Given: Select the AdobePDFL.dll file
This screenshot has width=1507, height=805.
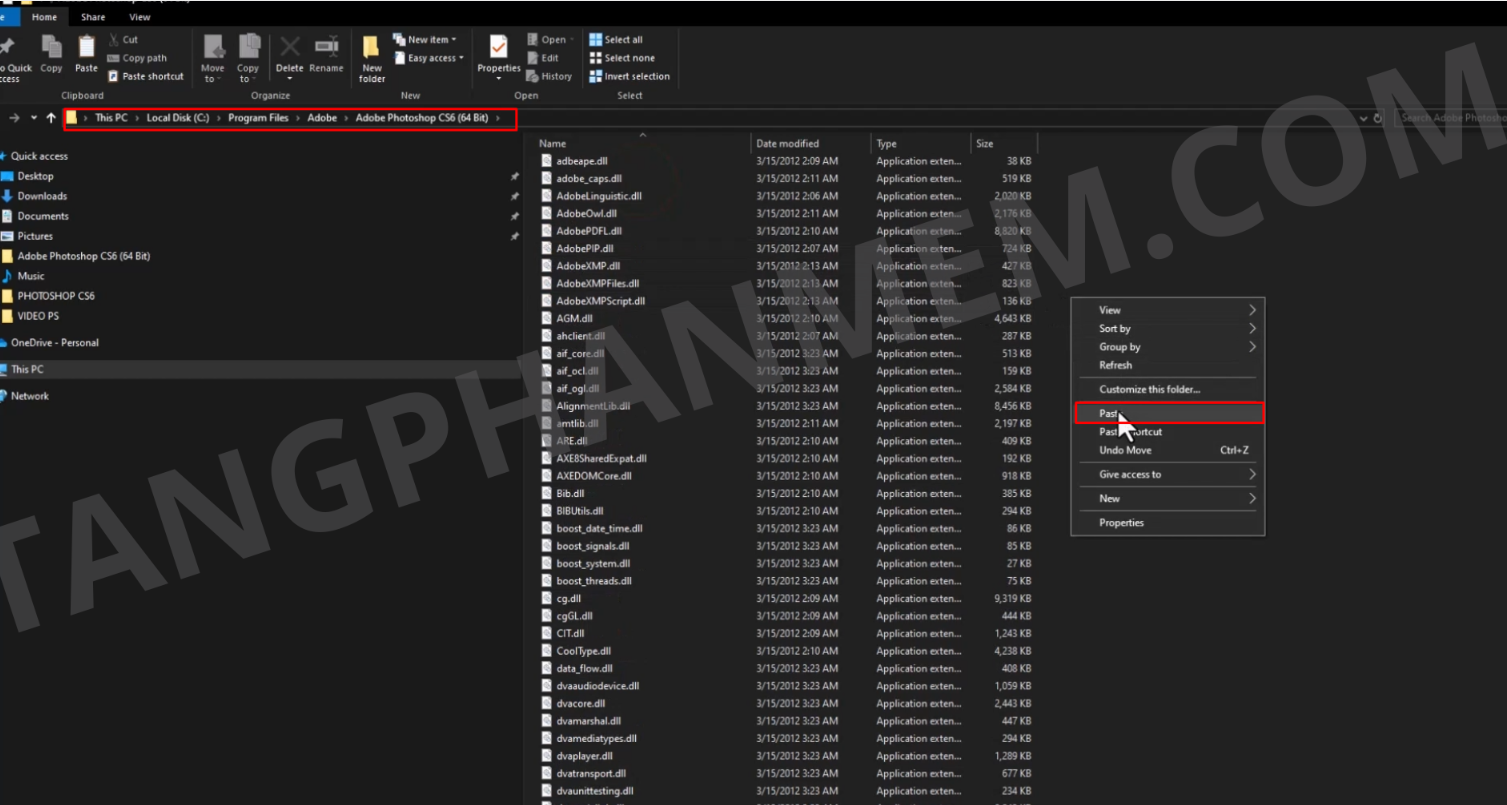Looking at the screenshot, I should (589, 231).
